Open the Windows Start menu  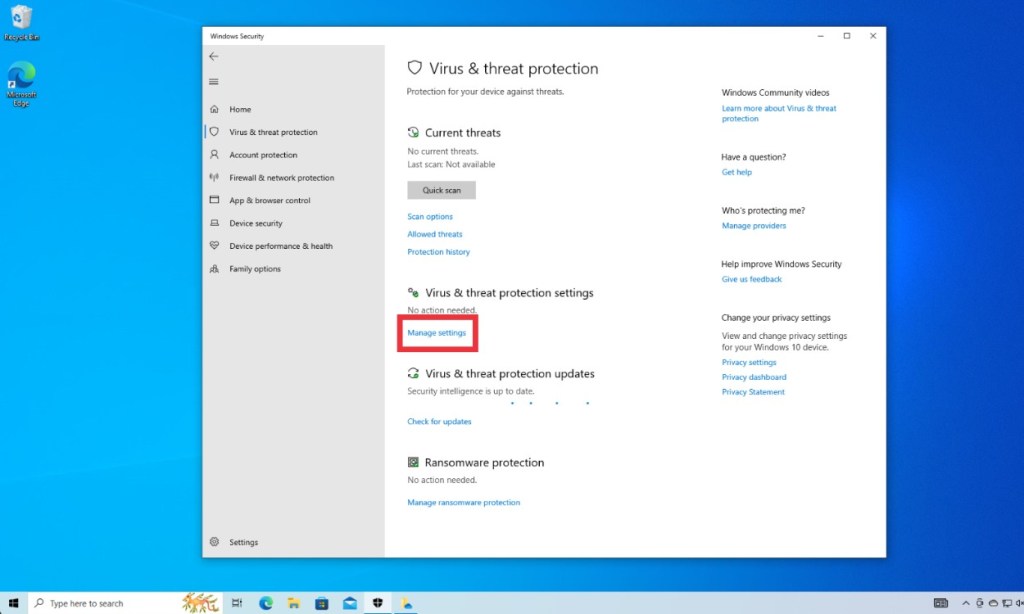click(14, 603)
